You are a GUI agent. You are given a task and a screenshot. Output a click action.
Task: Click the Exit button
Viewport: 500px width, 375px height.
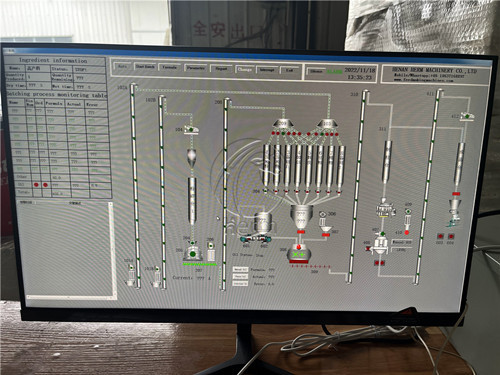click(289, 70)
